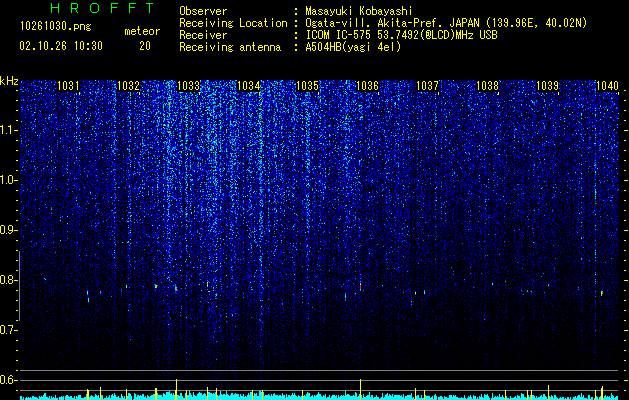Viewport: 629px width, 400px height.
Task: Select the filename 10261030.png
Action: pyautogui.click(x=56, y=27)
